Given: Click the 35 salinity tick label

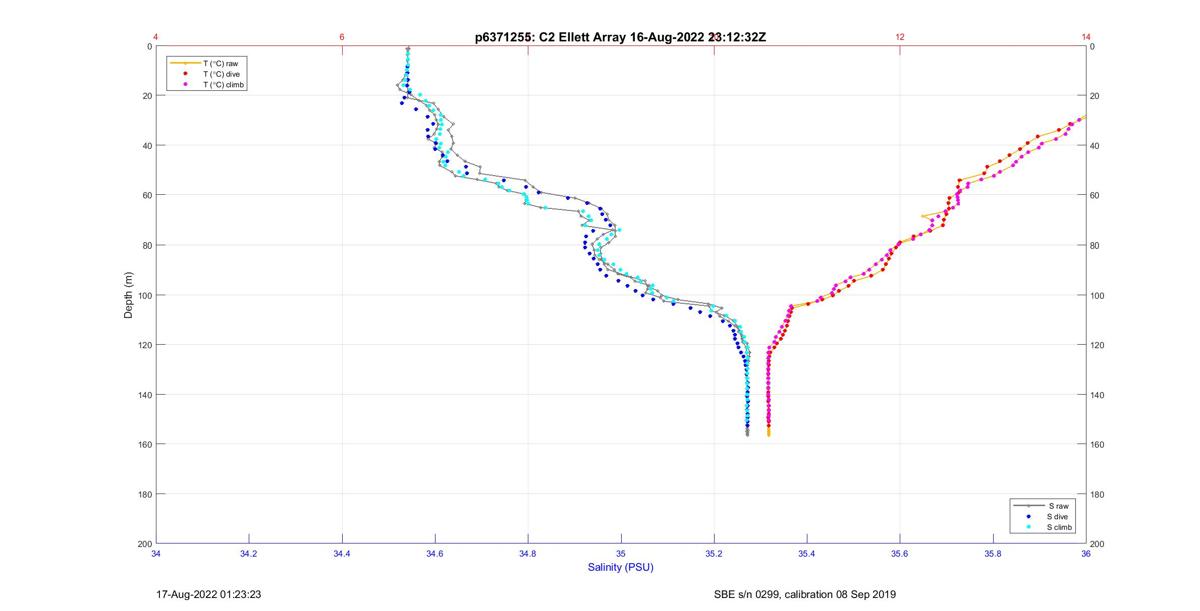Looking at the screenshot, I should click(x=620, y=553).
